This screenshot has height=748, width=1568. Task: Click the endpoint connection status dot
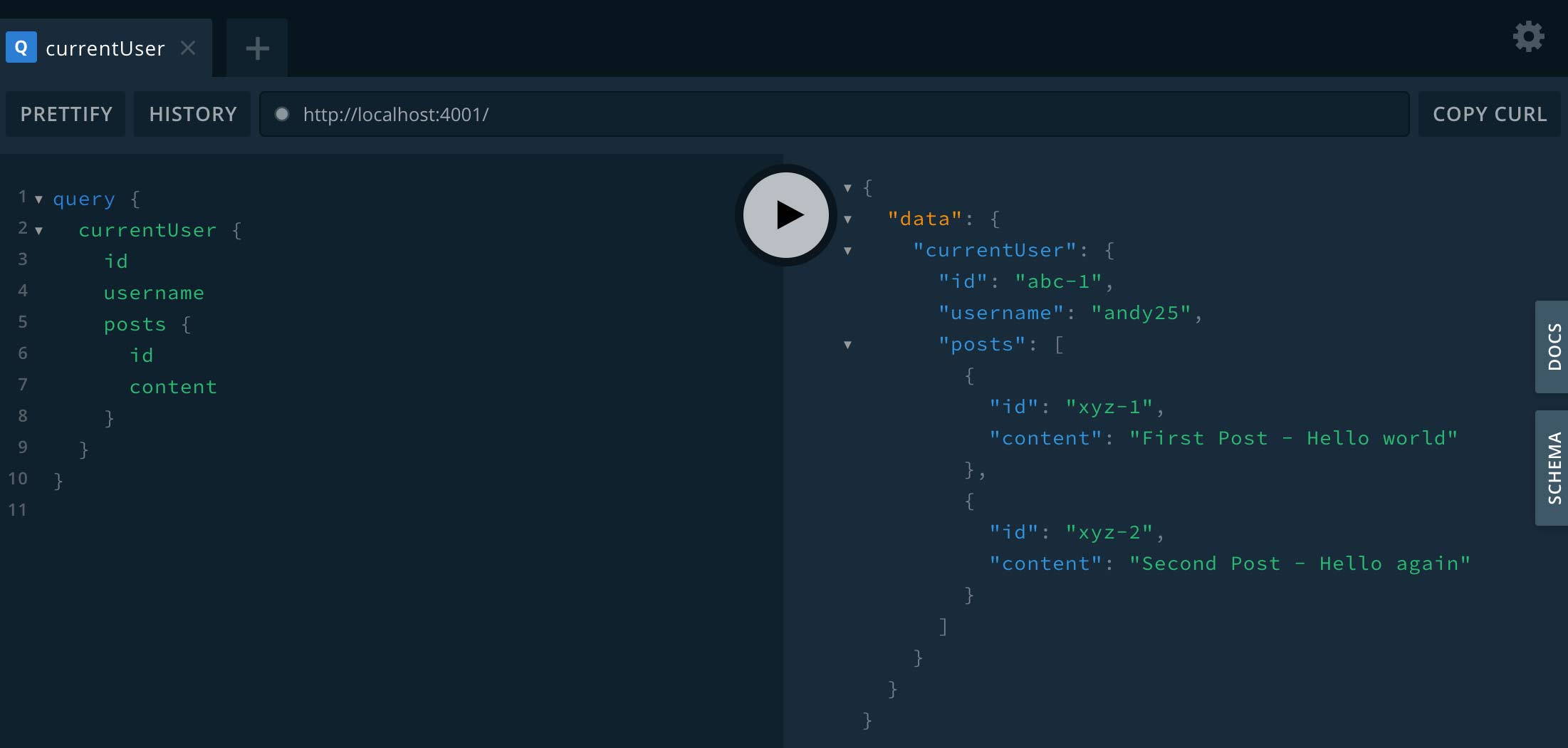pyautogui.click(x=282, y=114)
